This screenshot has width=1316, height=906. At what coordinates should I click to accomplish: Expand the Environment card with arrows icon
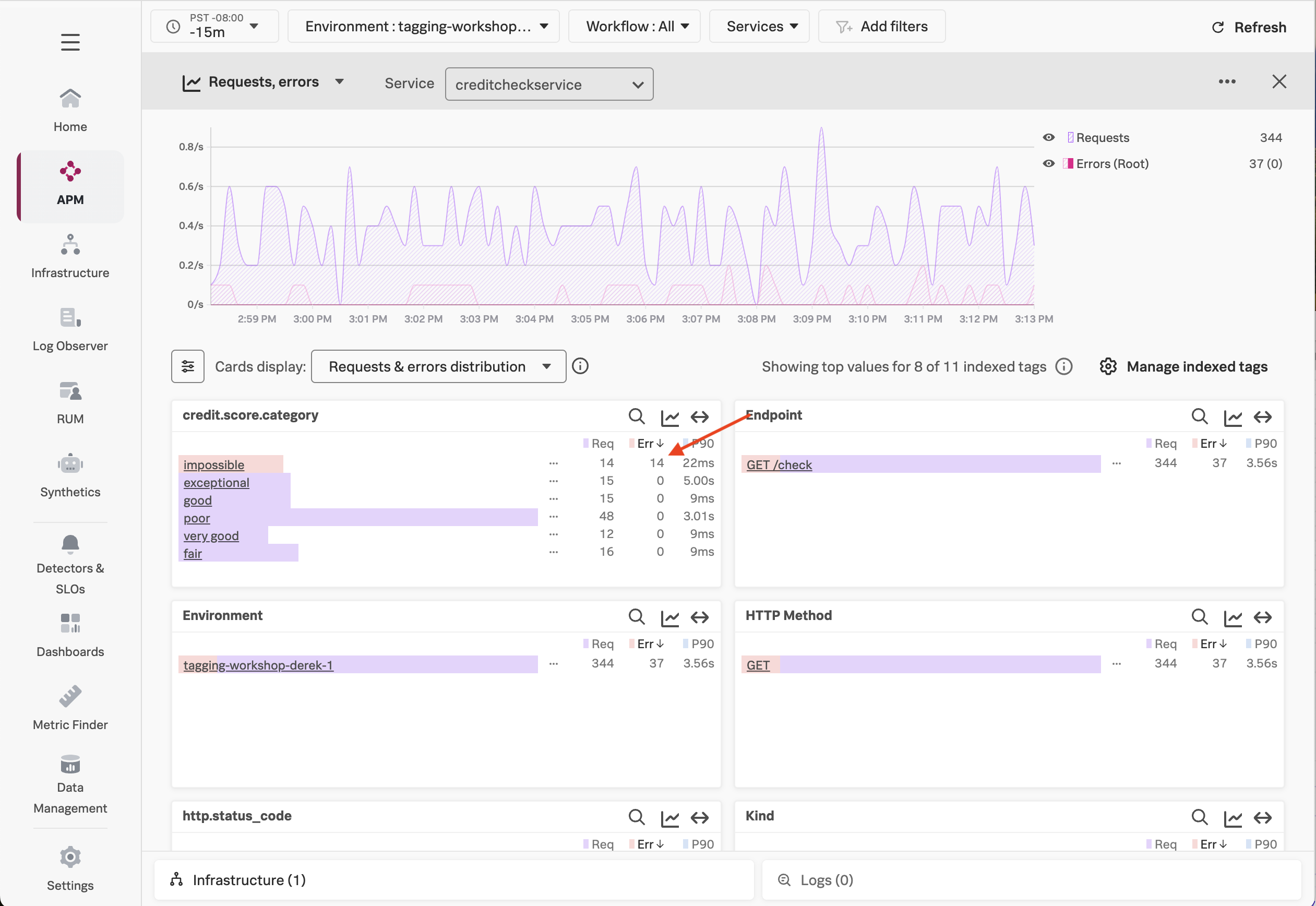[699, 617]
